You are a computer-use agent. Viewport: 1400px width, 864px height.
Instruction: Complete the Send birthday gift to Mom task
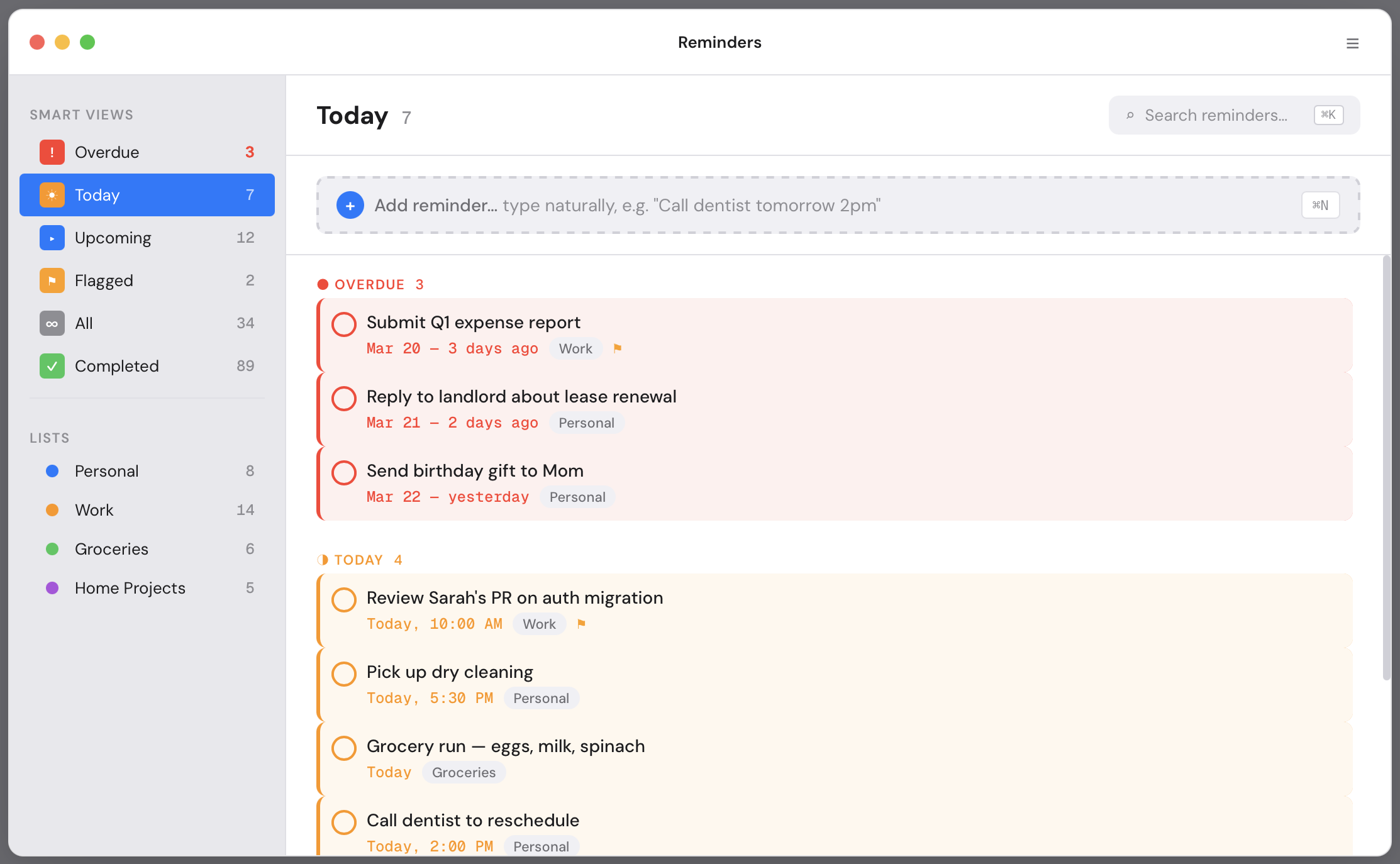(x=344, y=473)
